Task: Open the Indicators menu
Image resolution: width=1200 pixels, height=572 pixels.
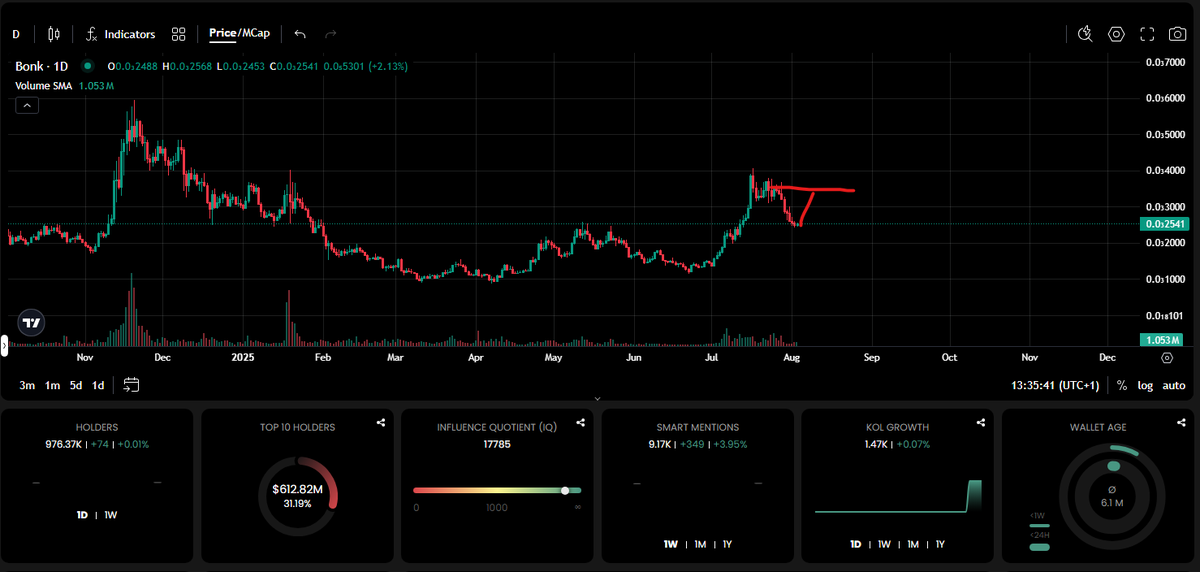Action: (120, 34)
